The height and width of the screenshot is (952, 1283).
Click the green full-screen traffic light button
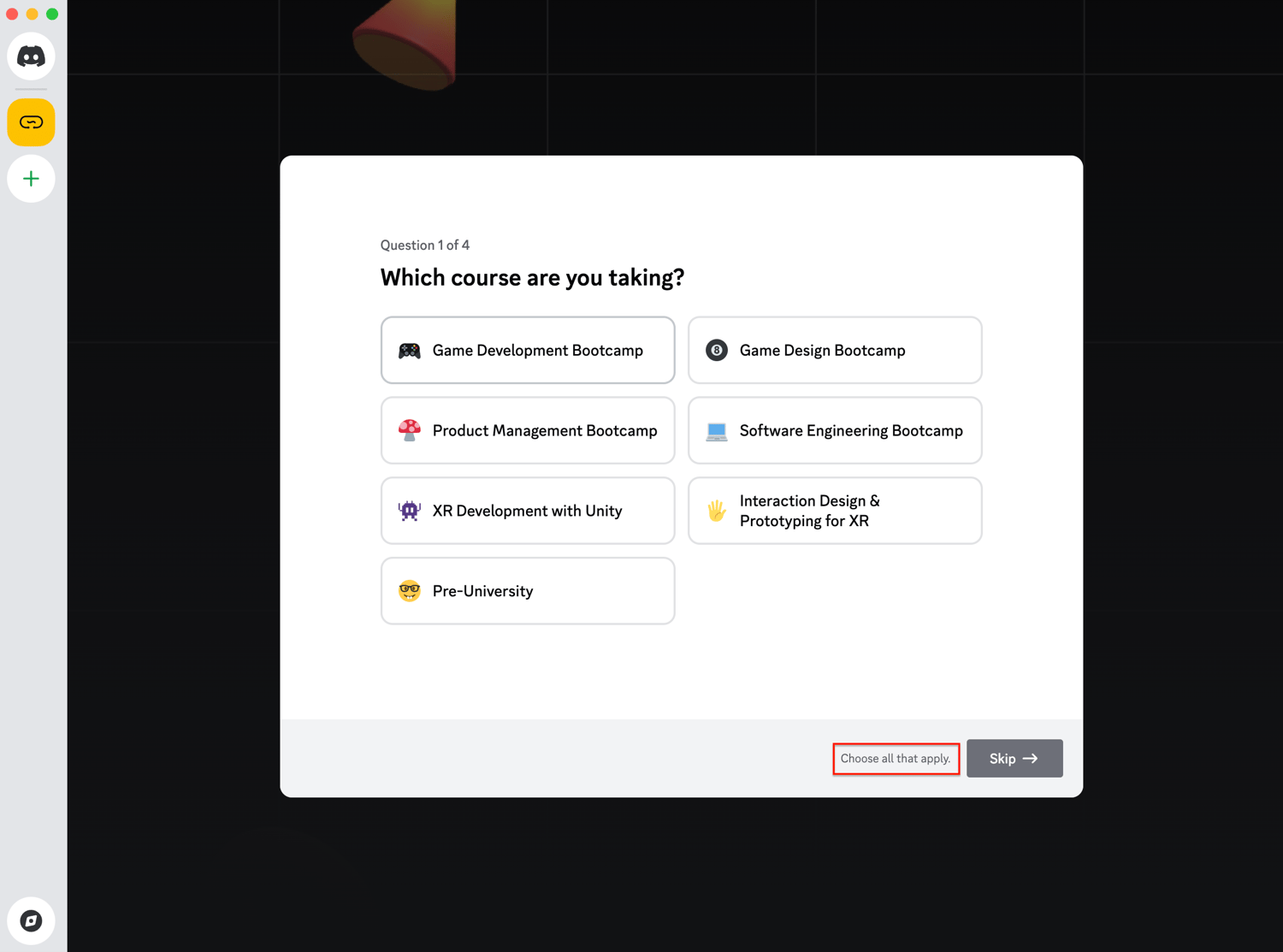[52, 14]
